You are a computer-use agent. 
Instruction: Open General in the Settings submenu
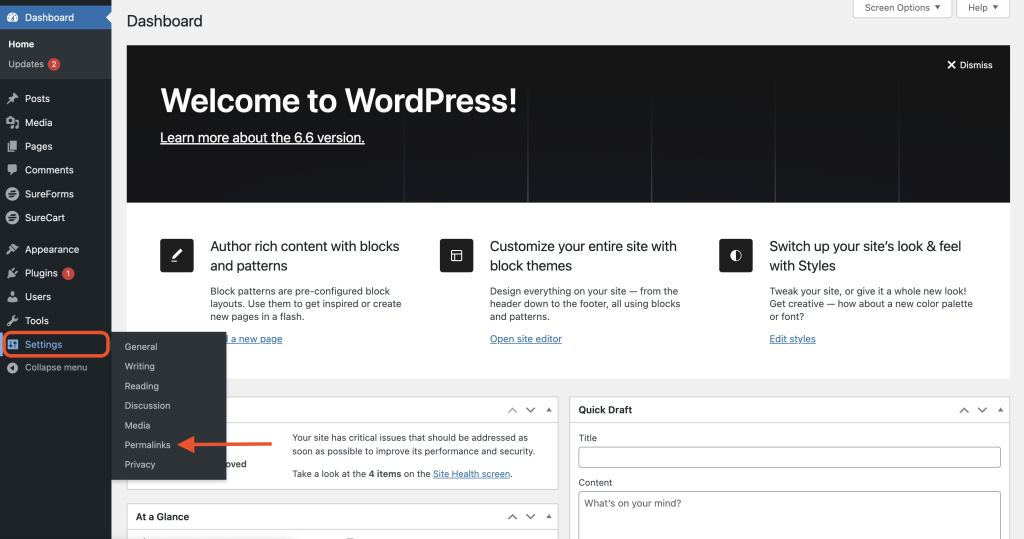(141, 347)
